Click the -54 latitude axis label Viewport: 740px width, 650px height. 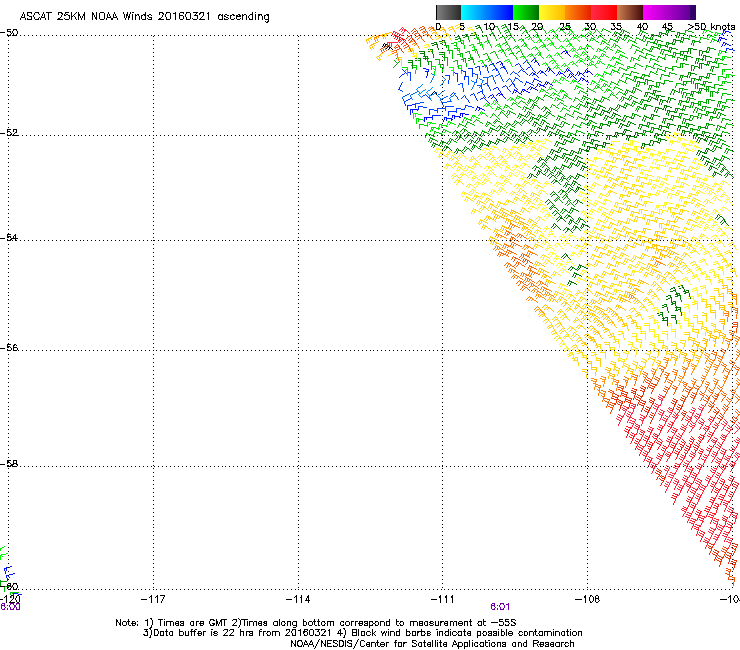pyautogui.click(x=9, y=237)
